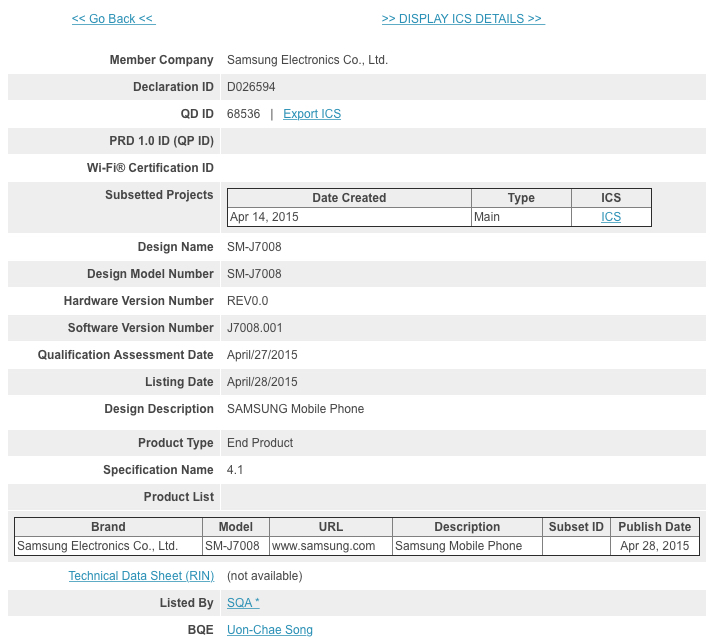Click the 'Type' column header
The width and height of the screenshot is (710, 644).
click(x=521, y=198)
